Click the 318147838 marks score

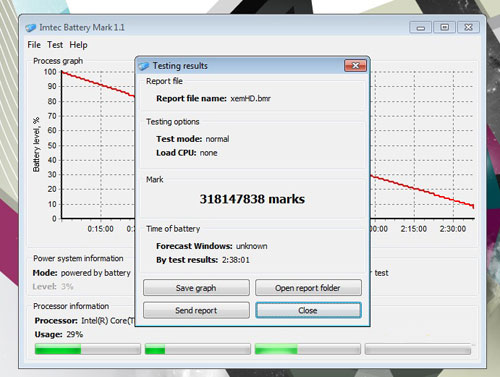(x=252, y=199)
